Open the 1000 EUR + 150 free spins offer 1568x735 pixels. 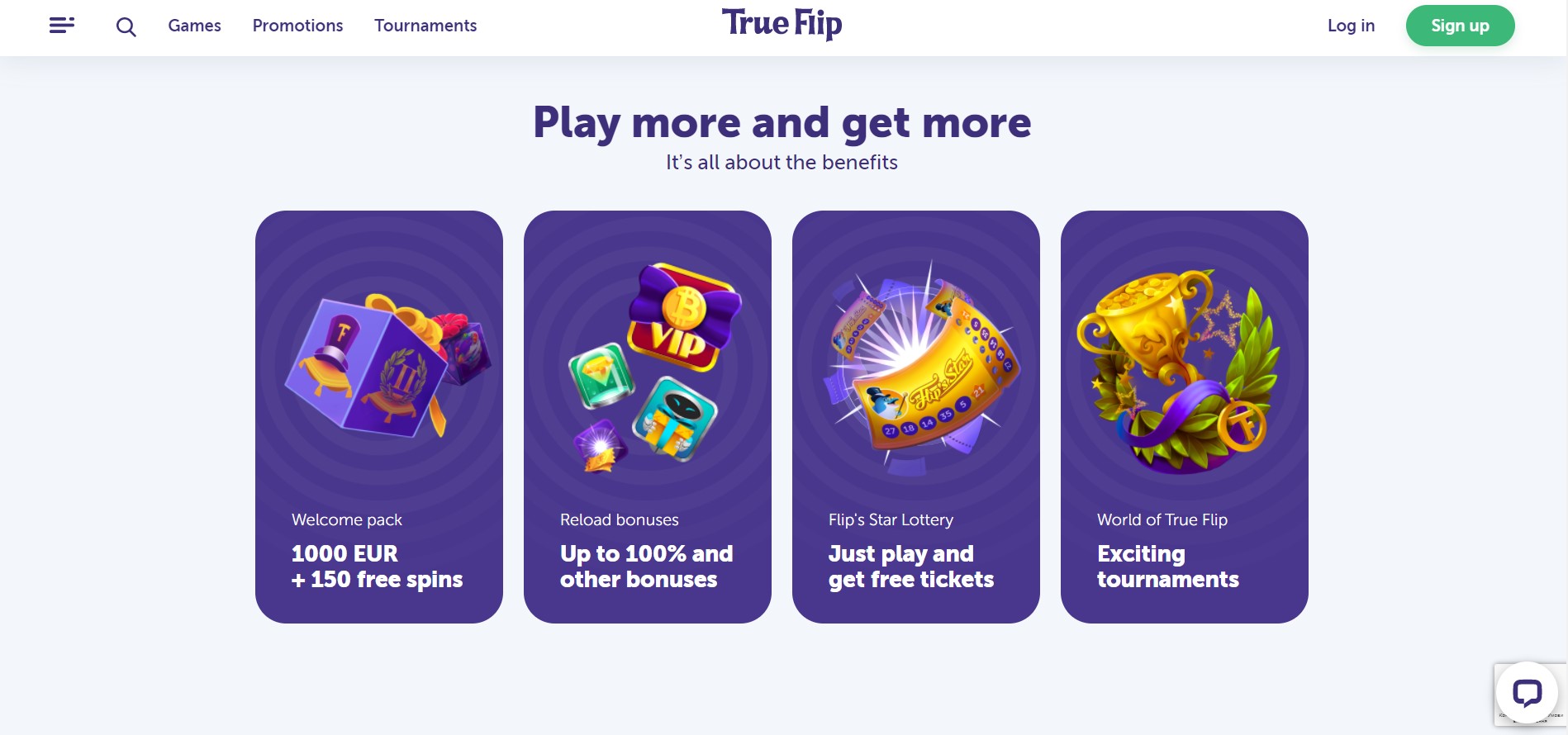pyautogui.click(x=377, y=567)
